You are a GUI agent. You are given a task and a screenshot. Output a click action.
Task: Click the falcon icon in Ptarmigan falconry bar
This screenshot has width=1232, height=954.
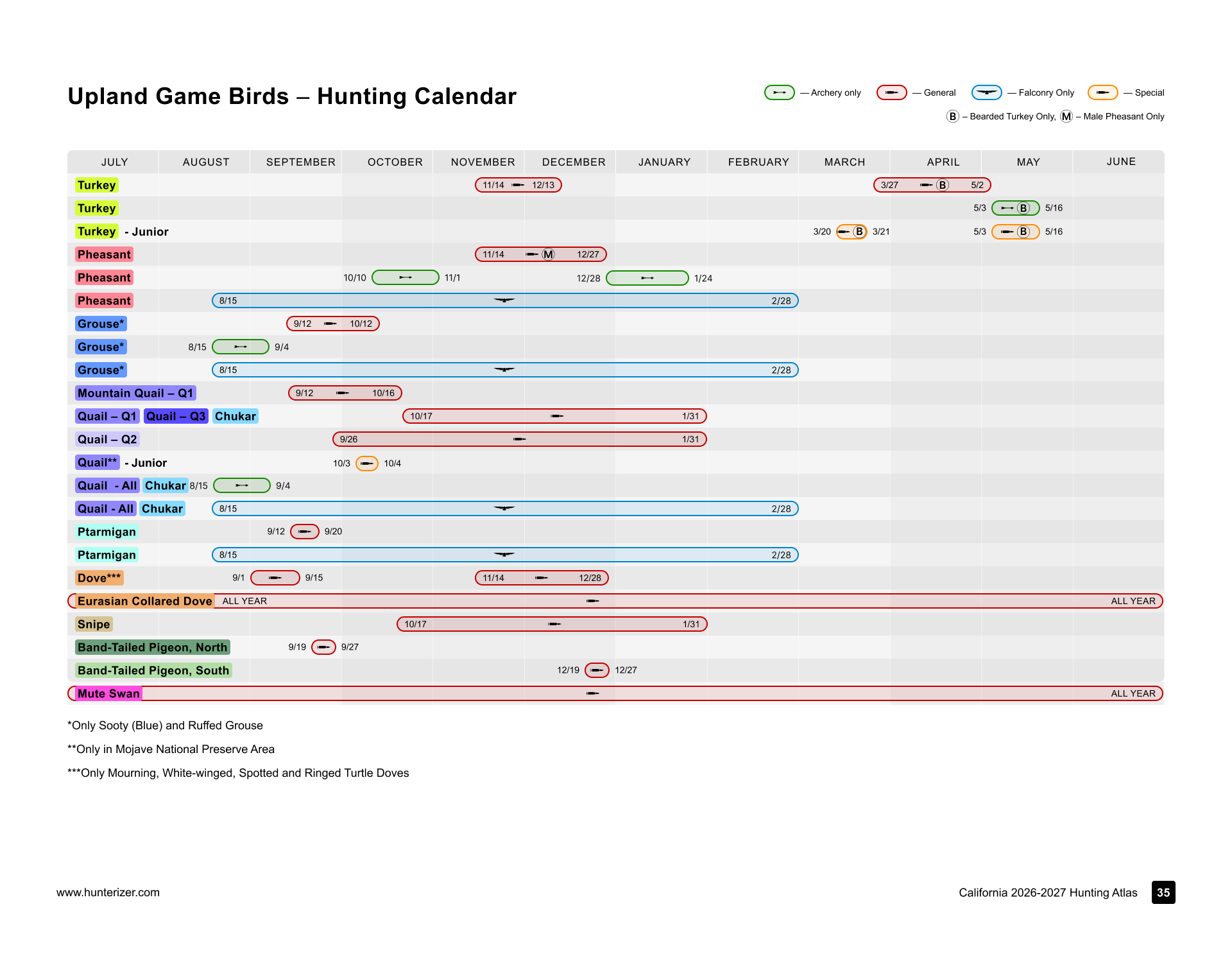tap(504, 555)
